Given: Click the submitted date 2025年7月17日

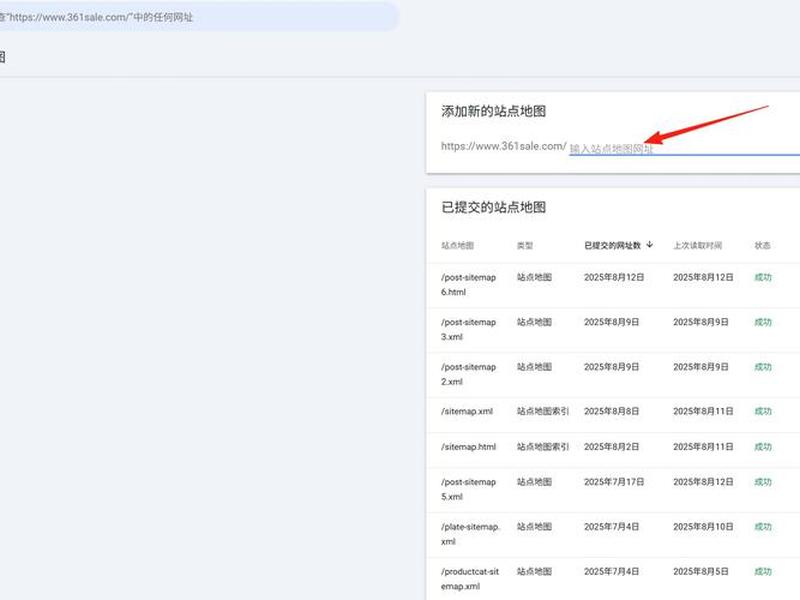Looking at the screenshot, I should (614, 482).
